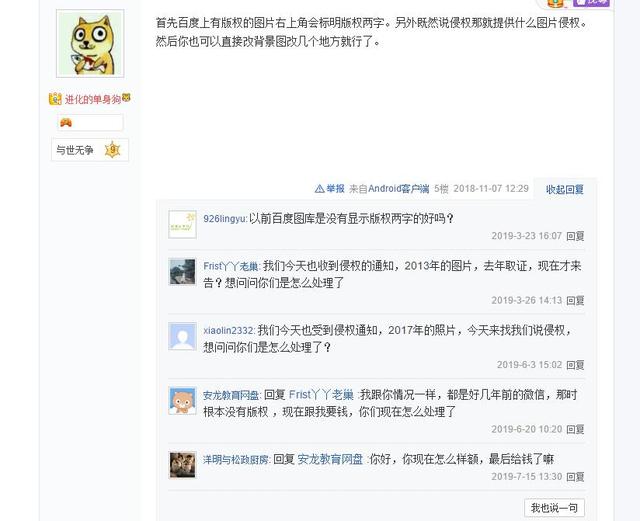Open the 来自Android客户端 link
Image resolution: width=640 pixels, height=521 pixels.
[389, 189]
